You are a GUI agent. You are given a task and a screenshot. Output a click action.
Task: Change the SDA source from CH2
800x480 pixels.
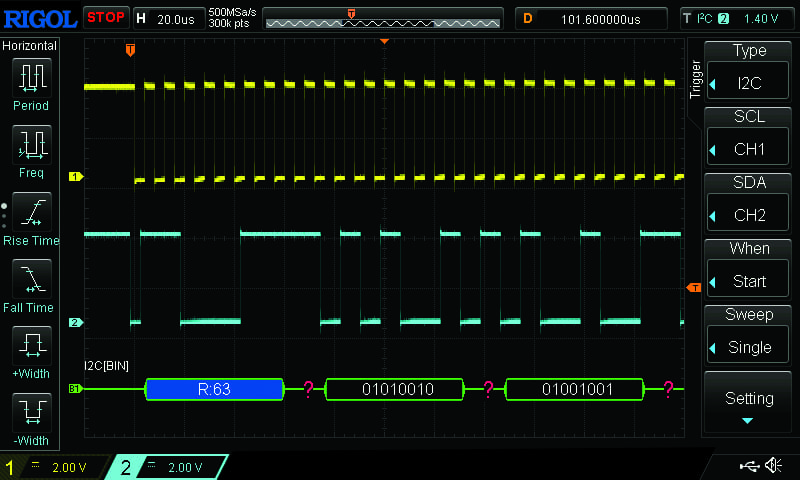(x=749, y=203)
